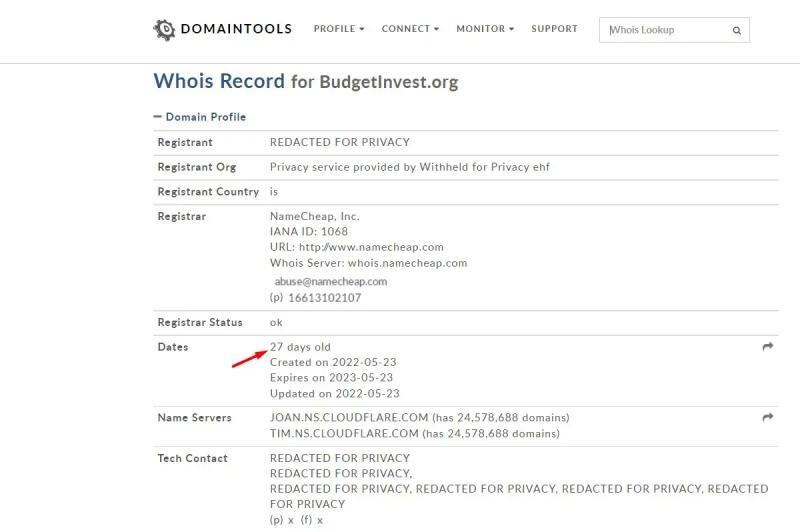Viewport: 800px width, 532px height.
Task: Select 'Updated on 2022-05-23' date
Action: [x=335, y=394]
